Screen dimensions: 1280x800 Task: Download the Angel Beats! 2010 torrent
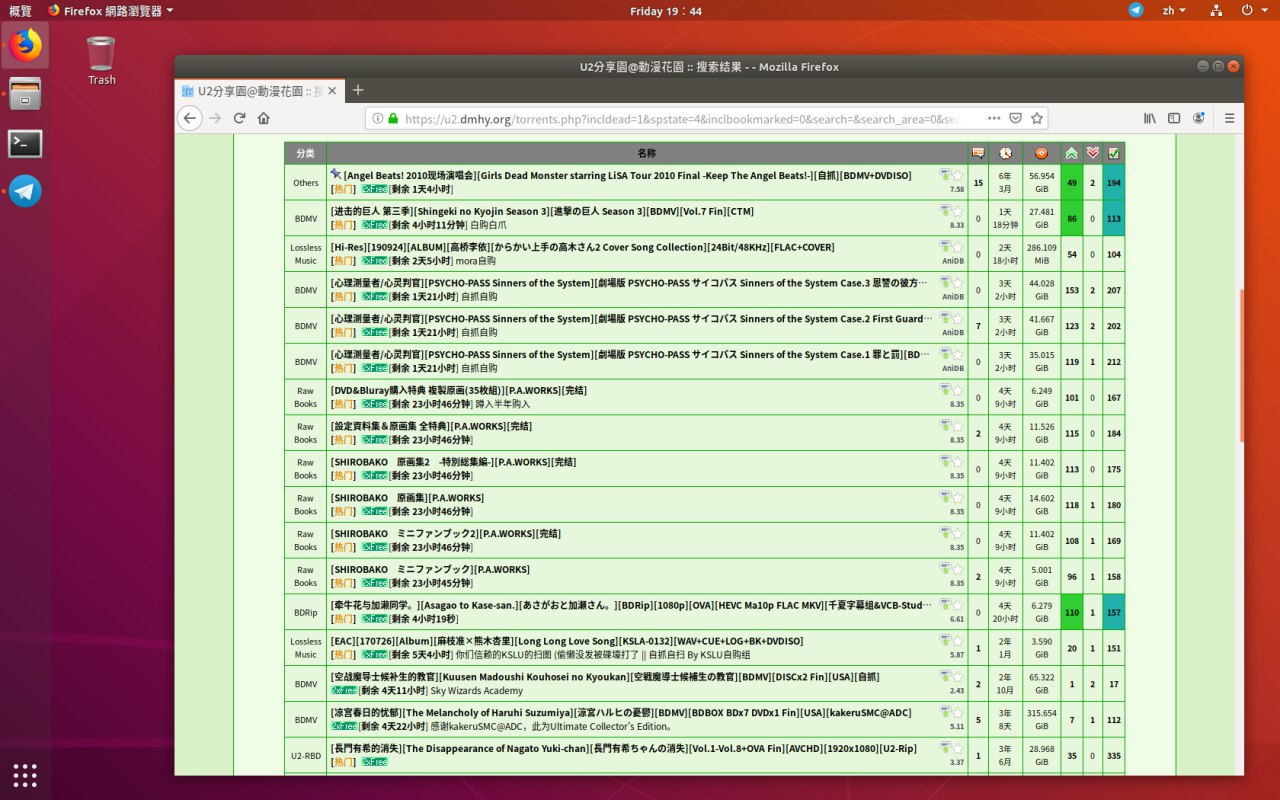click(945, 175)
